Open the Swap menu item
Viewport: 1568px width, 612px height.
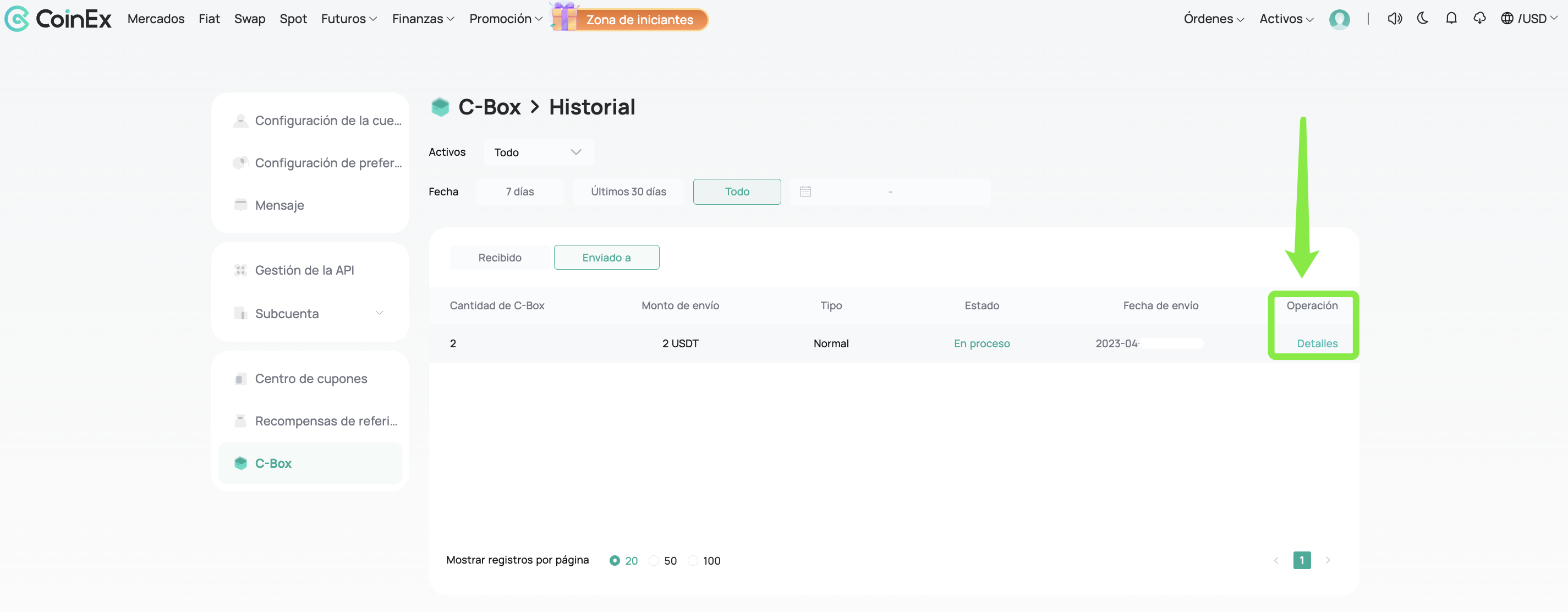click(x=250, y=19)
